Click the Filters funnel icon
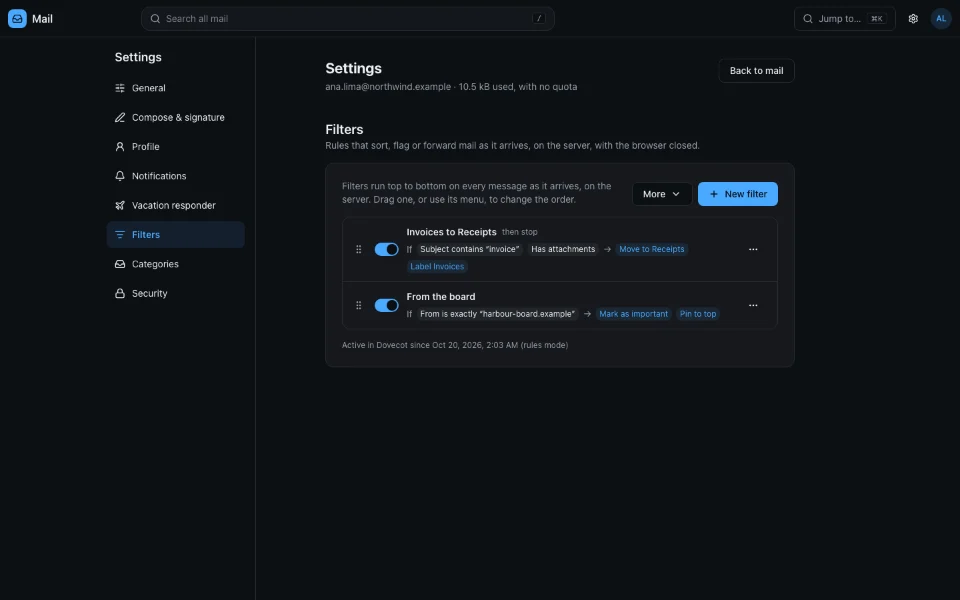Screen dimensions: 960x600 point(120,234)
